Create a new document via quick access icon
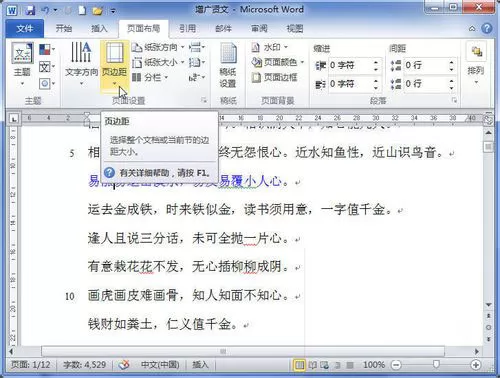The height and width of the screenshot is (378, 500). (x=82, y=10)
